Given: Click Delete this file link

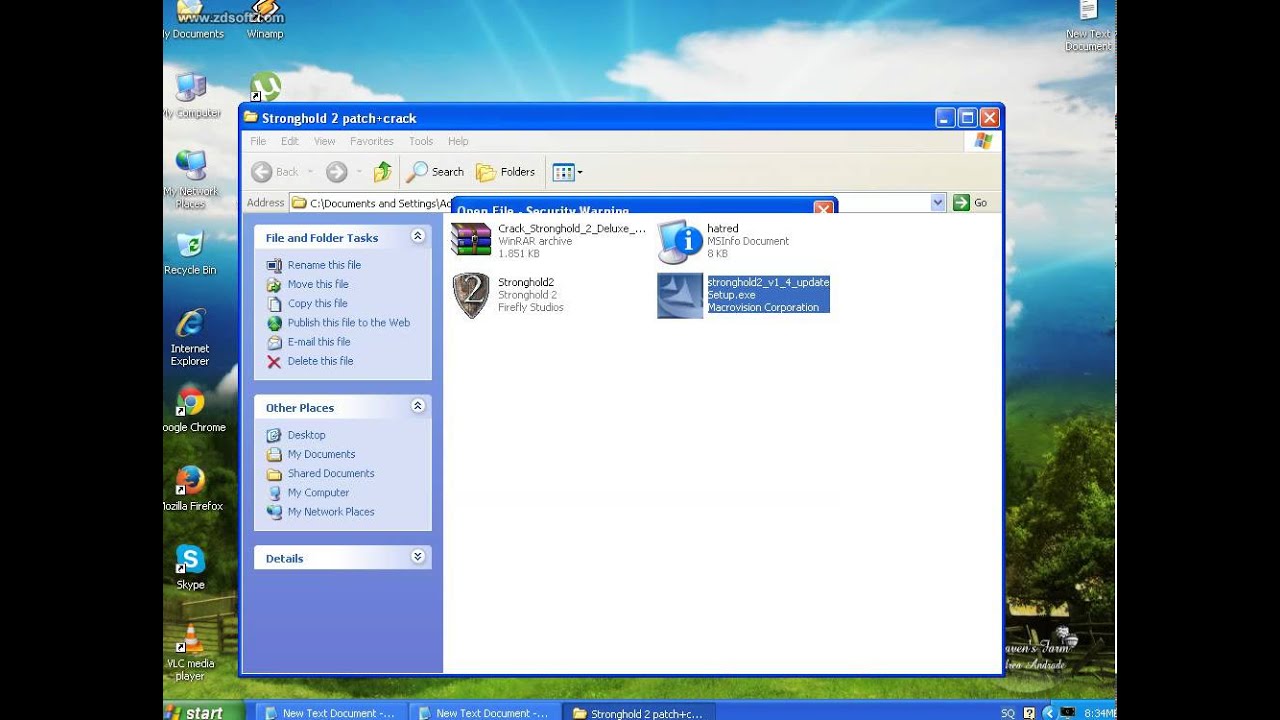Looking at the screenshot, I should [x=320, y=361].
